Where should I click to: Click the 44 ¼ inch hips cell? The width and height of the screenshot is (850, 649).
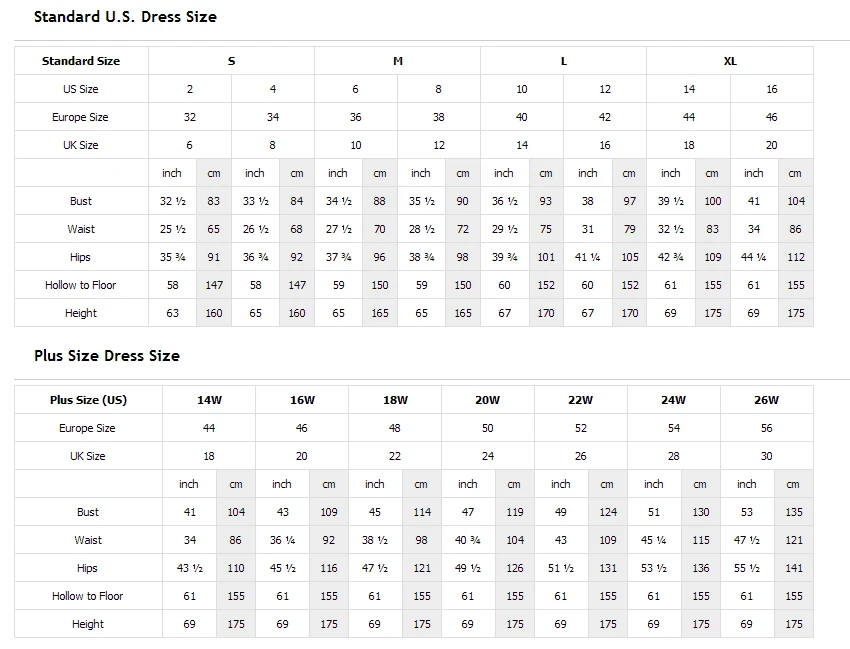[754, 257]
